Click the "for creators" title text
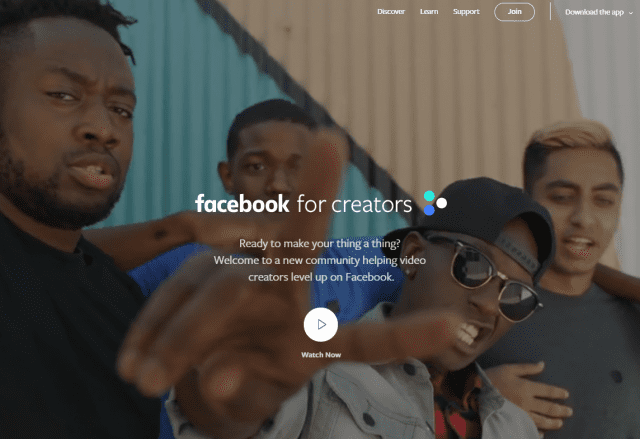Screen dimensions: 640x439 [354, 204]
